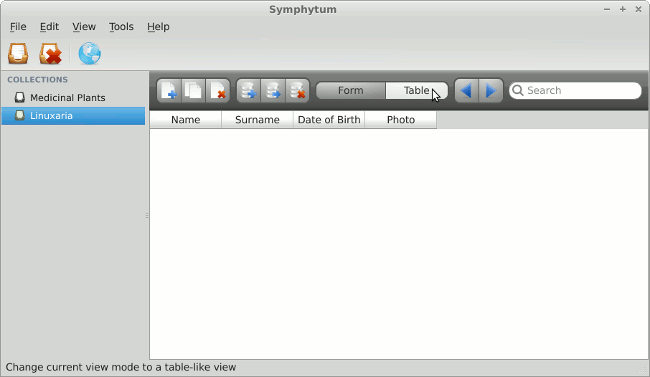Maximize the Symphytum window
This screenshot has width=650, height=377.
(623, 9)
